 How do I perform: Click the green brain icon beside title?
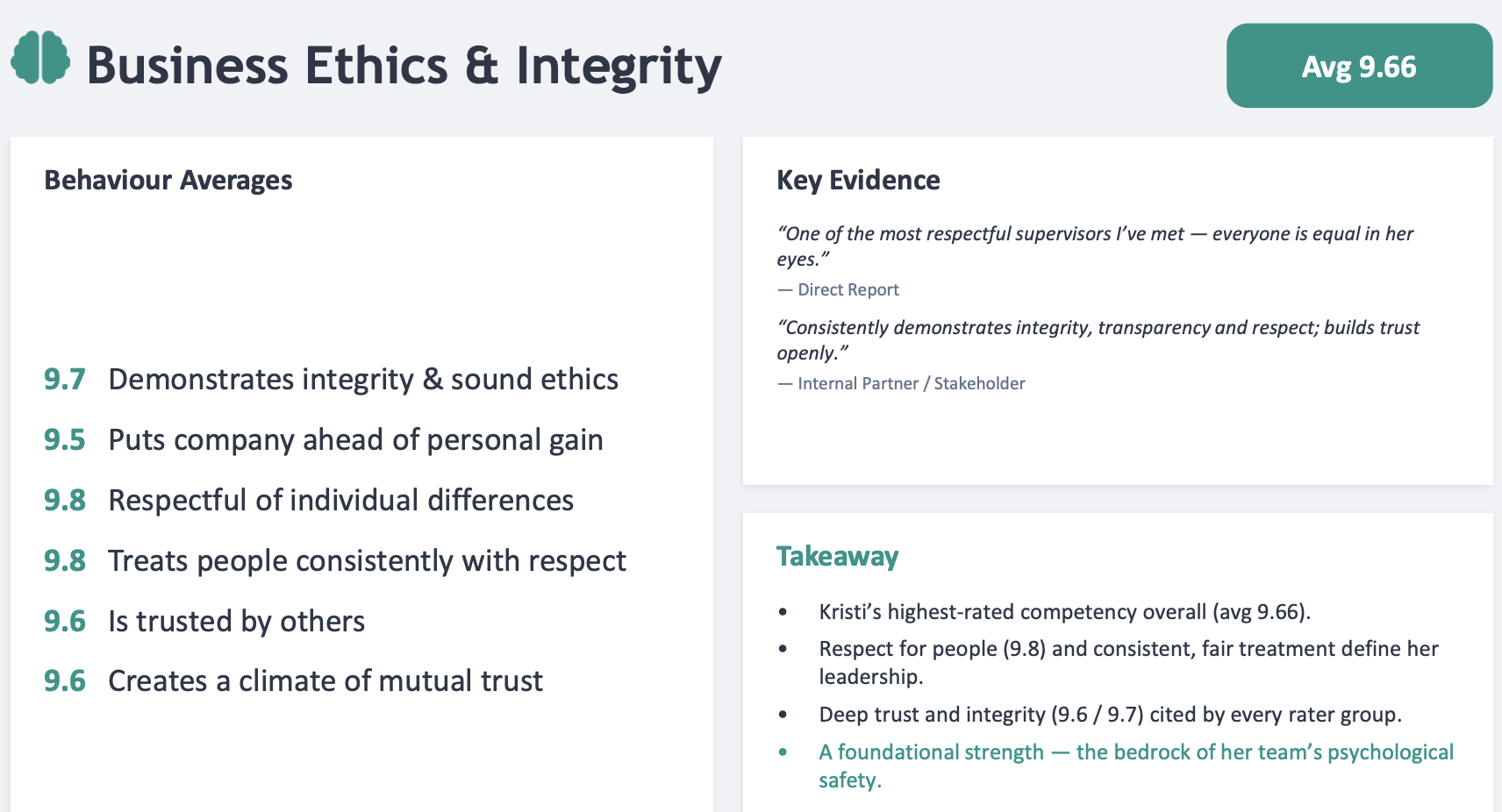40,58
